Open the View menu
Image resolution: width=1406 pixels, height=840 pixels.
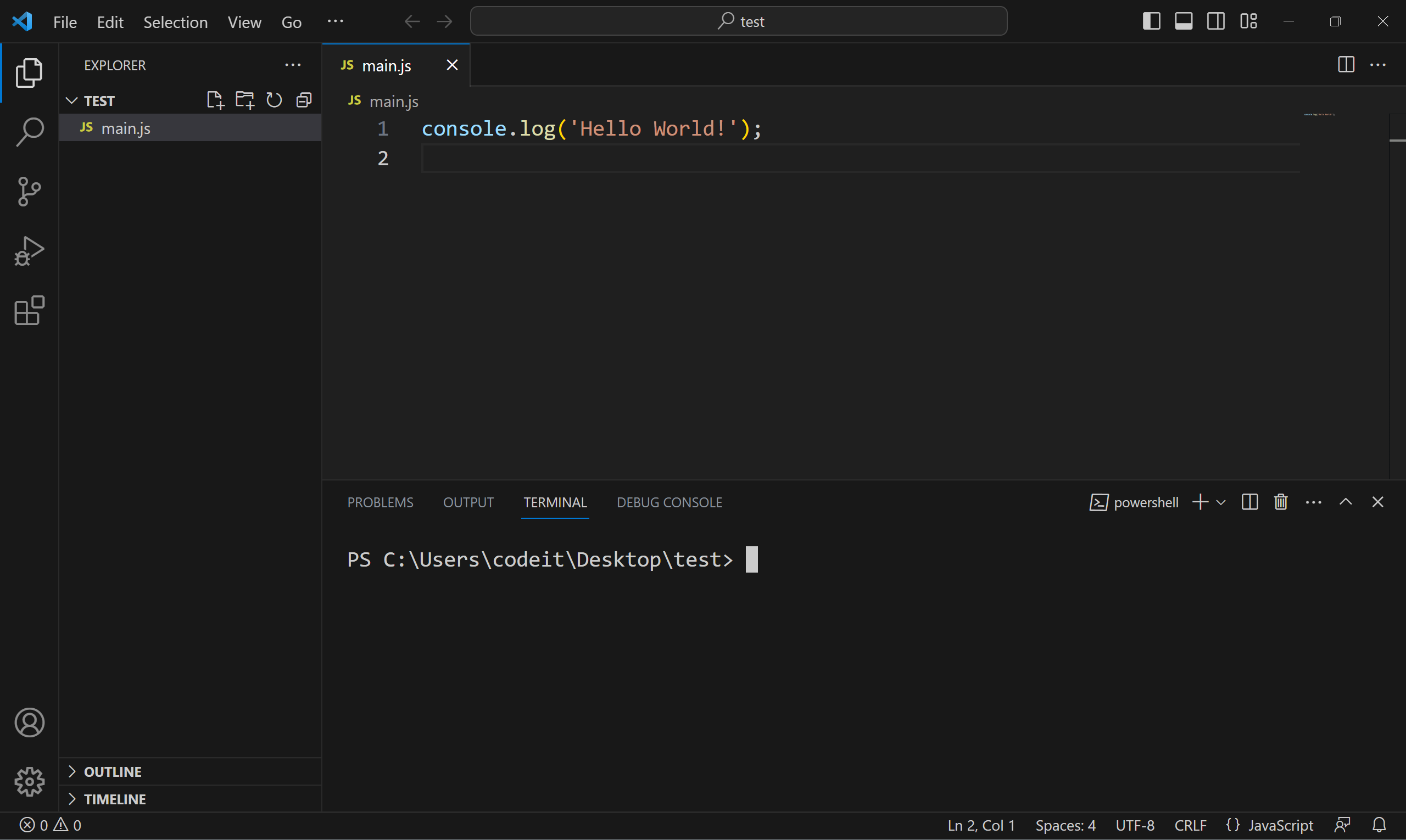pos(244,21)
